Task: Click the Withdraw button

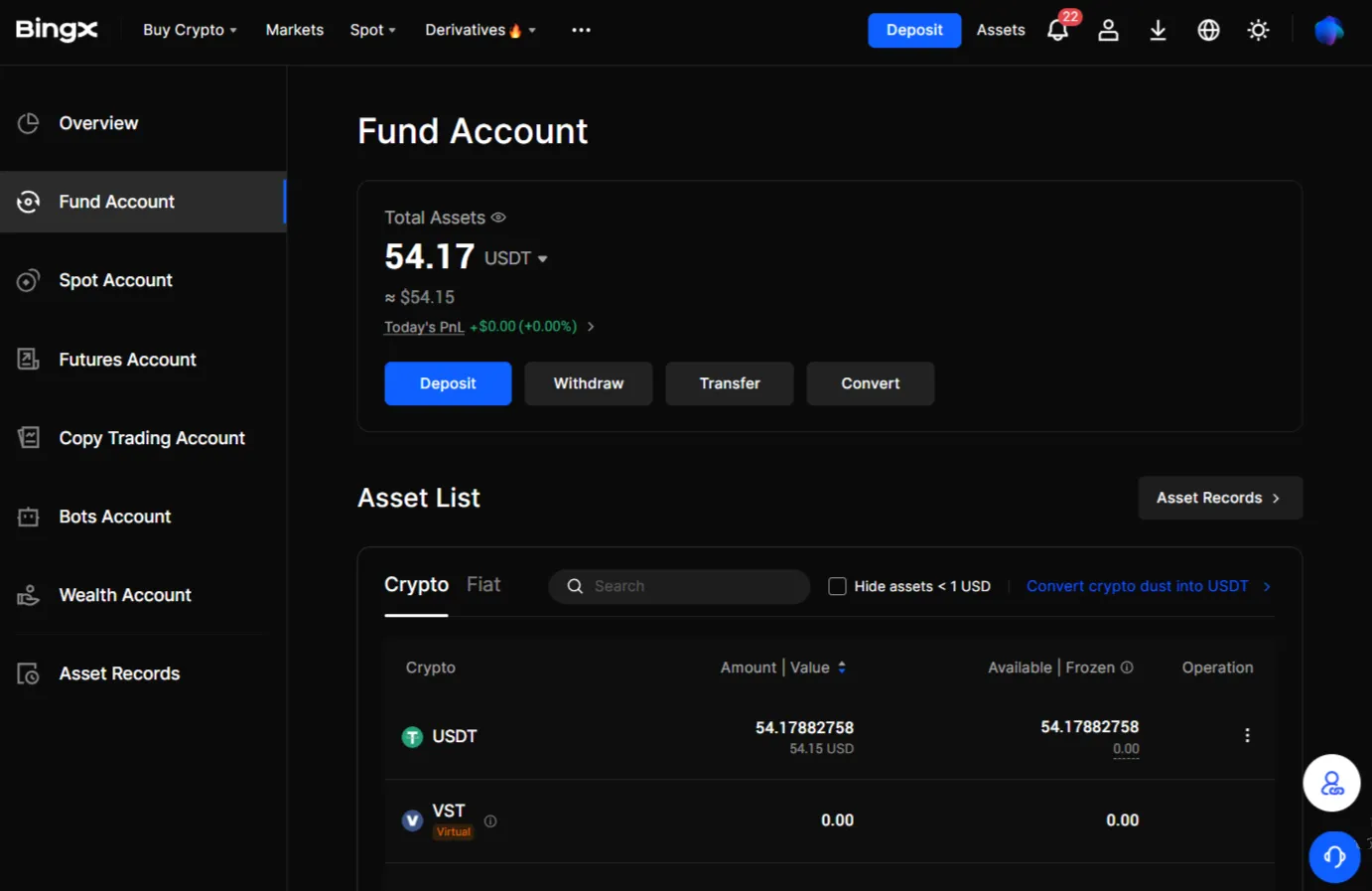Action: (x=588, y=383)
